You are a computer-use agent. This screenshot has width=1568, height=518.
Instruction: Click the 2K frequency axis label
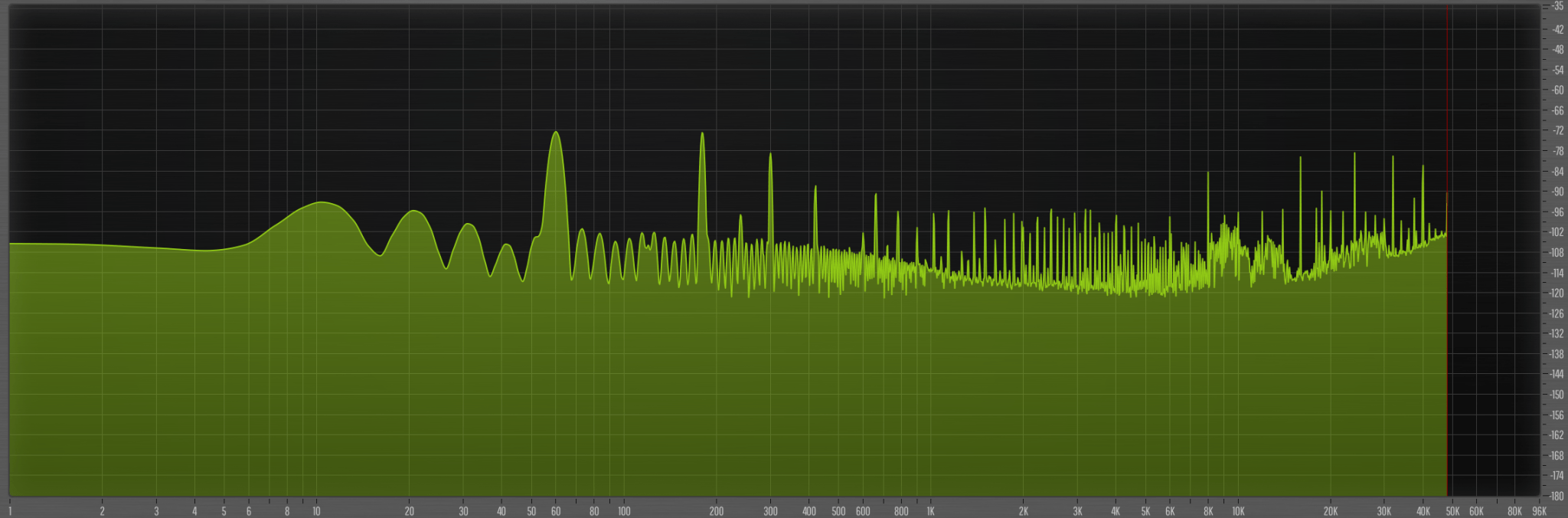click(x=1024, y=511)
